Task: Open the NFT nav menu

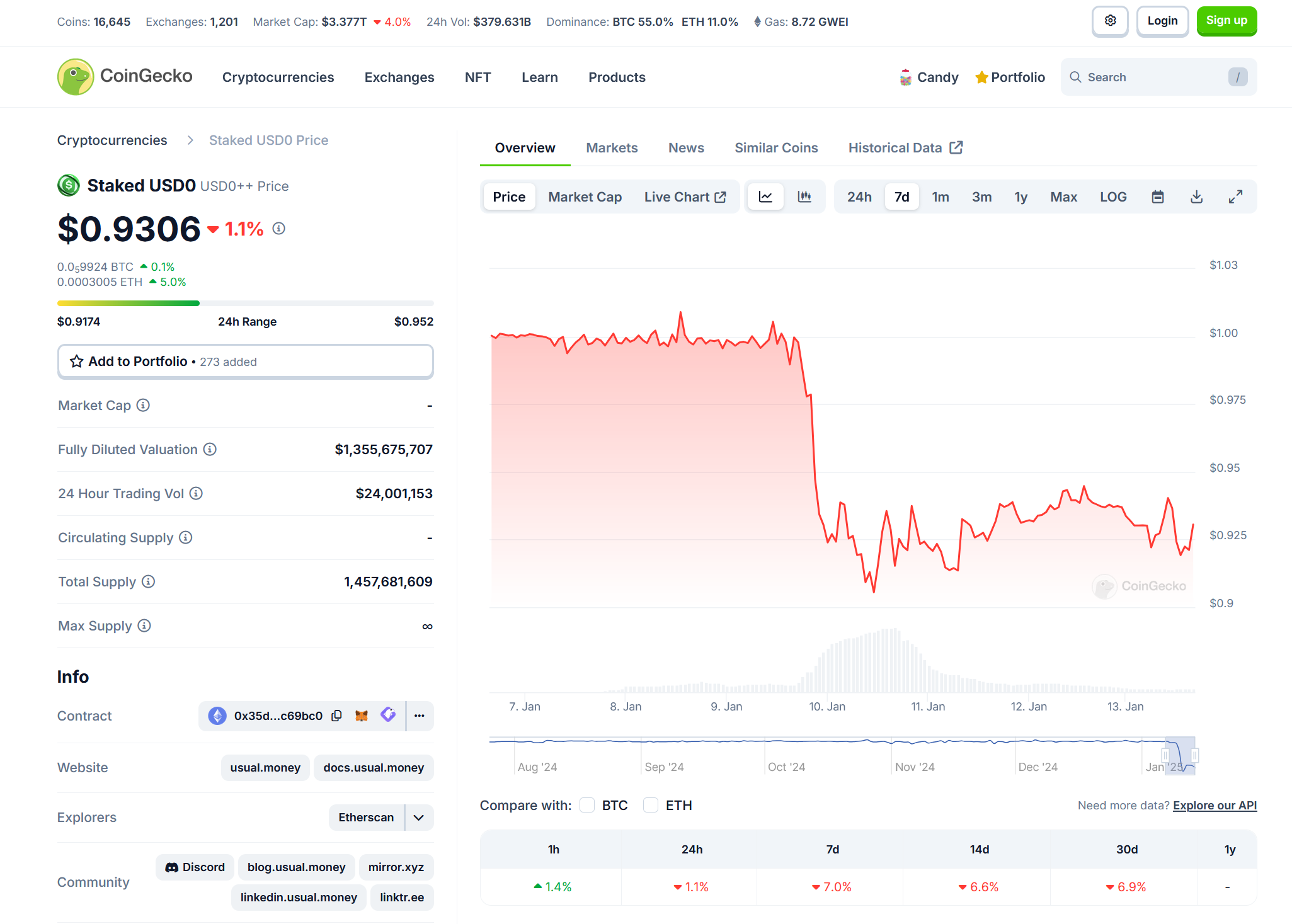Action: click(x=477, y=77)
